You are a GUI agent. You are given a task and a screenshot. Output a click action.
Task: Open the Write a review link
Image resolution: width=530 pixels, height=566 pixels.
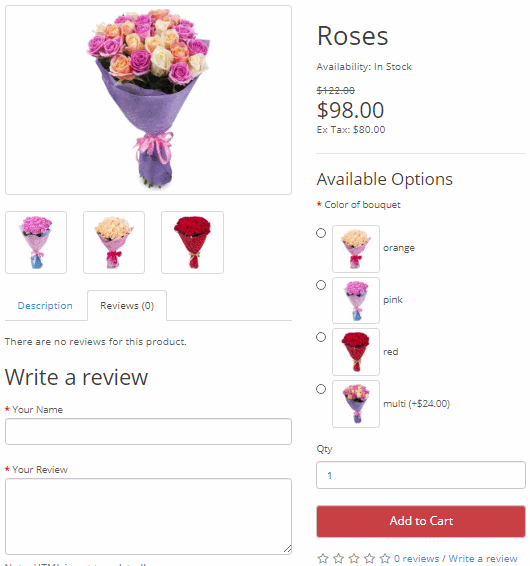(483, 558)
